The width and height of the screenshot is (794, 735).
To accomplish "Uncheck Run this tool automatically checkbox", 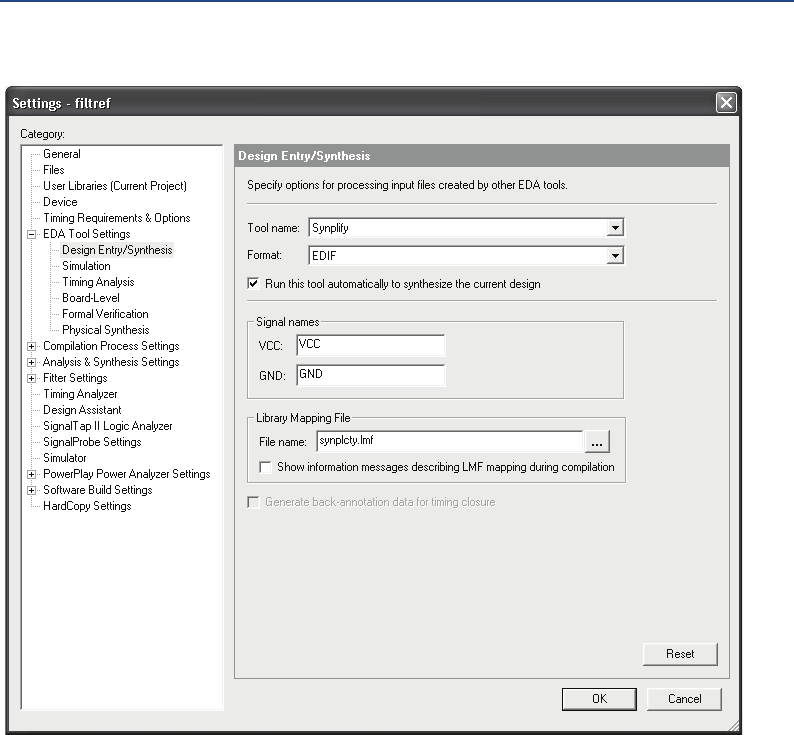I will pyautogui.click(x=254, y=284).
